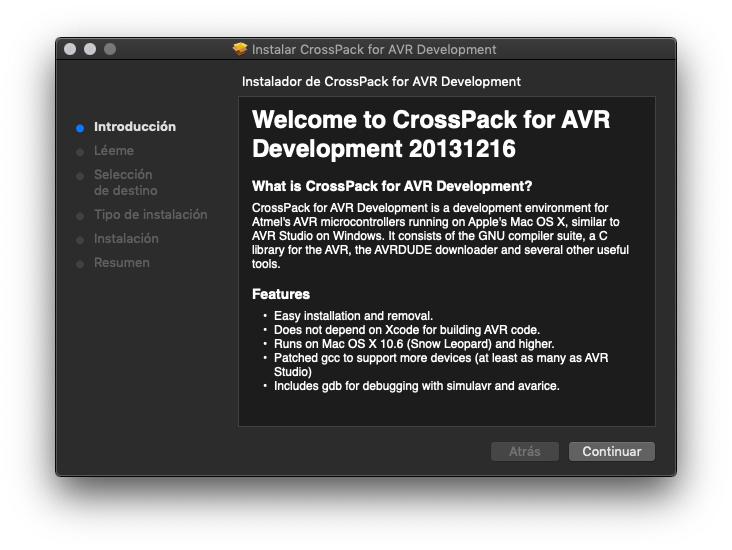The height and width of the screenshot is (550, 732).
Task: Click the Includes gdb for debugging line
Action: point(416,386)
